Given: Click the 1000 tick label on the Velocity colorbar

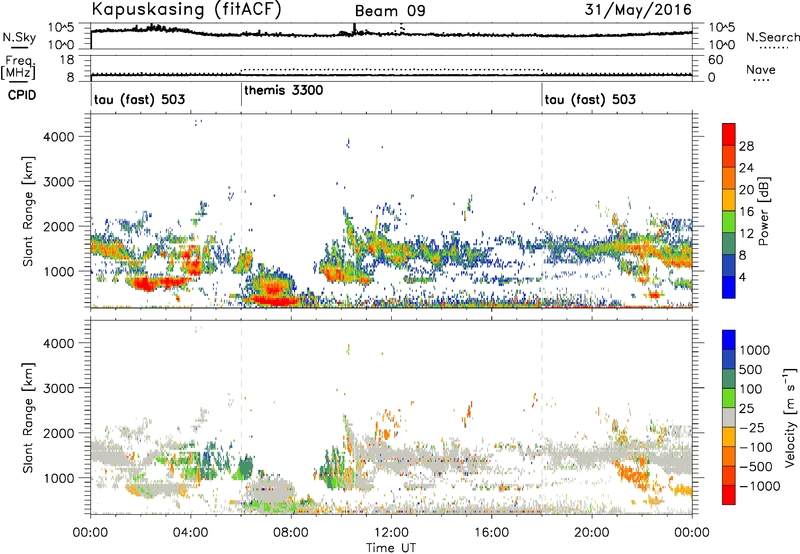Looking at the screenshot, I should (754, 350).
